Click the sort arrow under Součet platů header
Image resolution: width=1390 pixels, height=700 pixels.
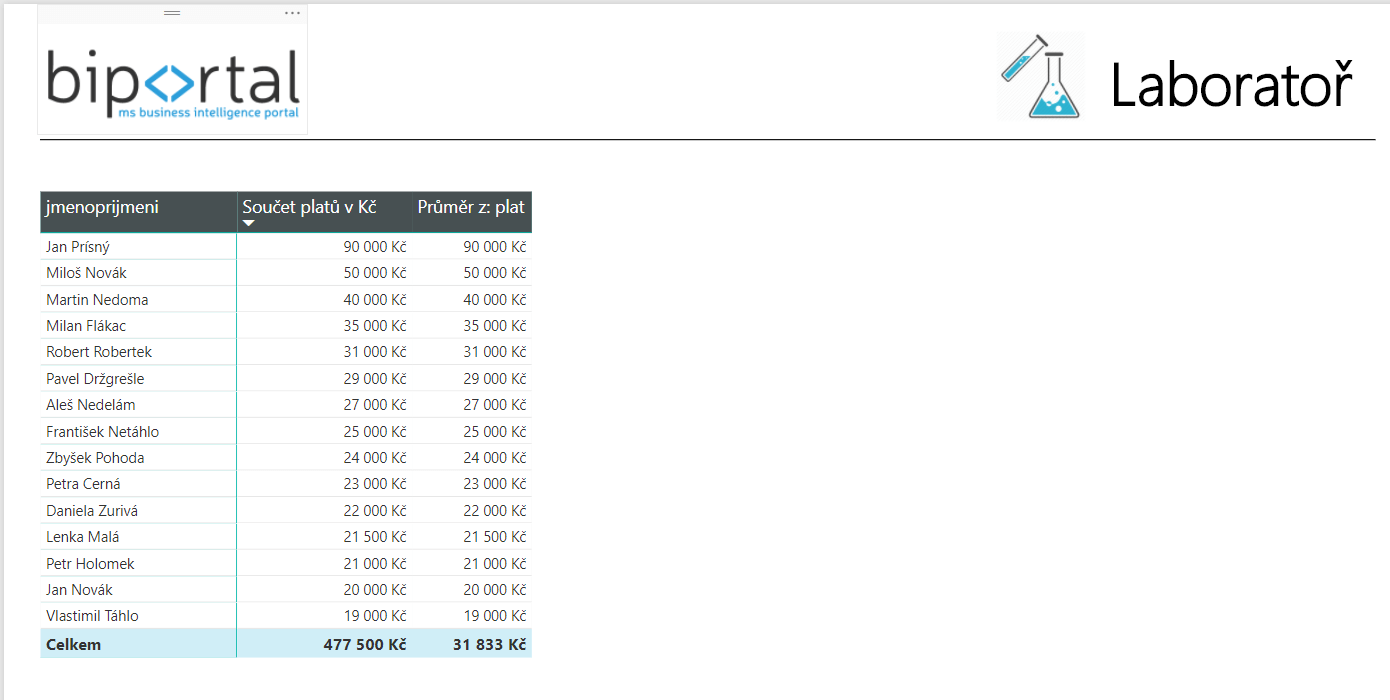(x=249, y=223)
